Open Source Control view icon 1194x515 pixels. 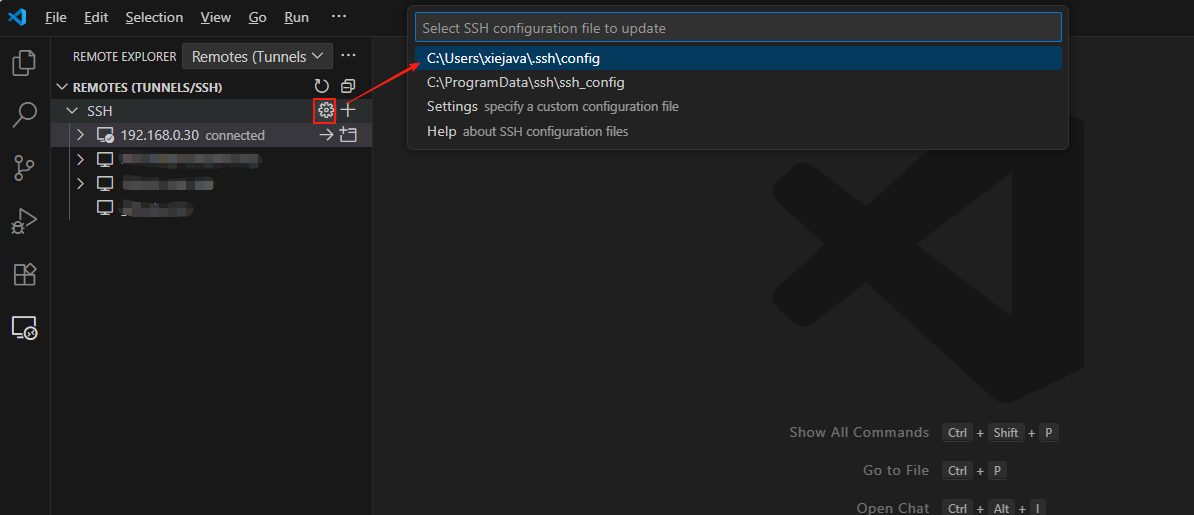point(24,168)
